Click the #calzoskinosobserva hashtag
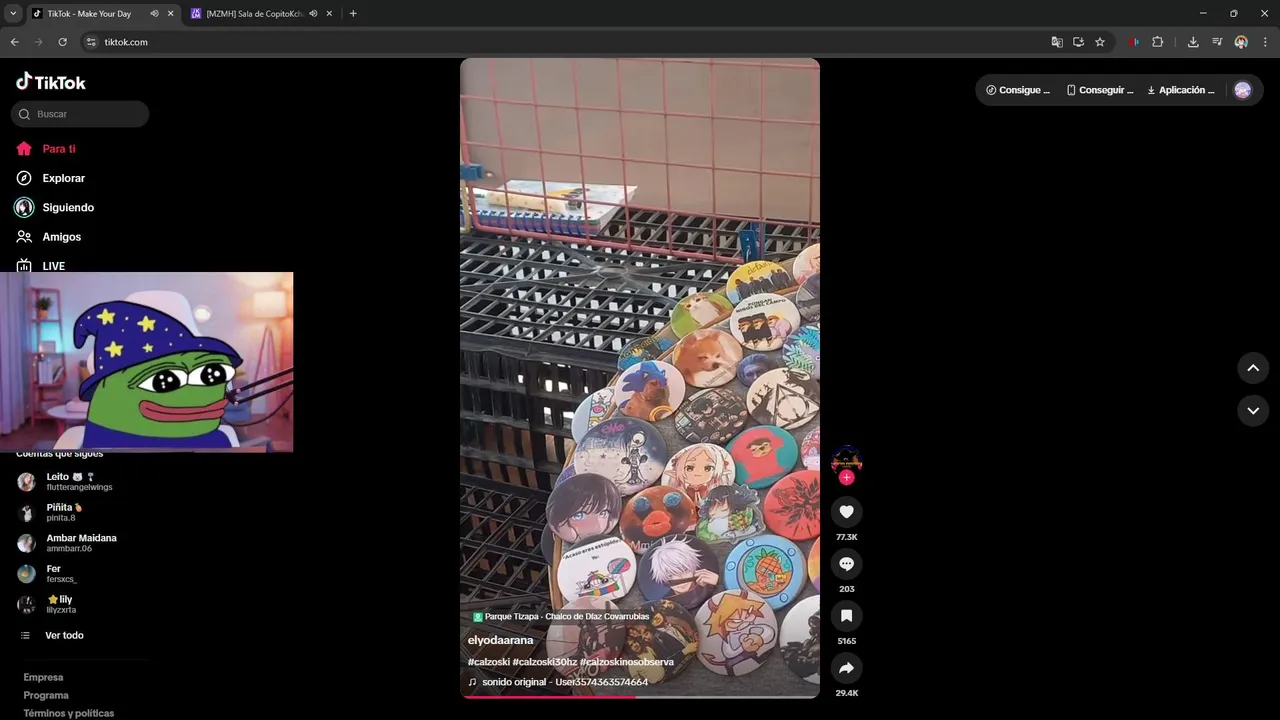The width and height of the screenshot is (1280, 720). pos(627,662)
